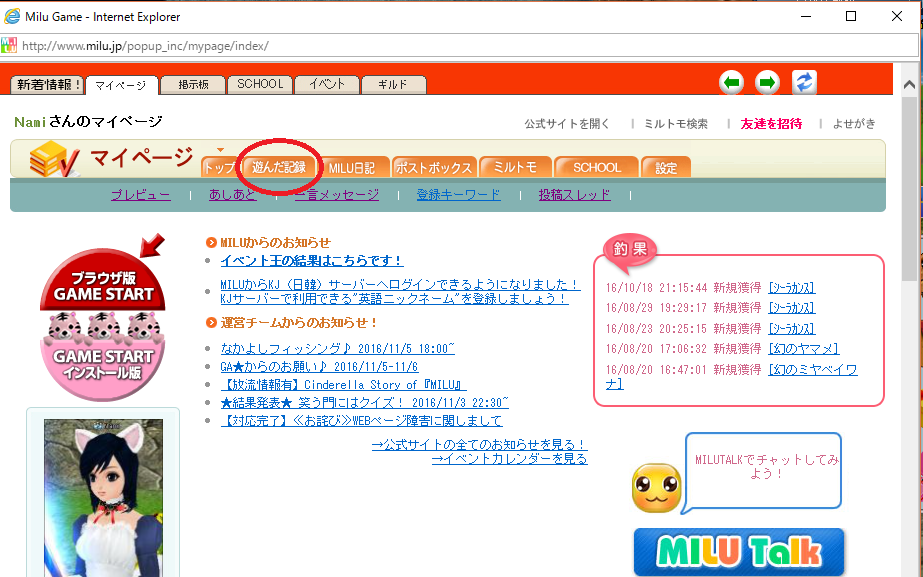923x577 pixels.
Task: Click the vertical scrollbar on the right
Action: click(911, 300)
